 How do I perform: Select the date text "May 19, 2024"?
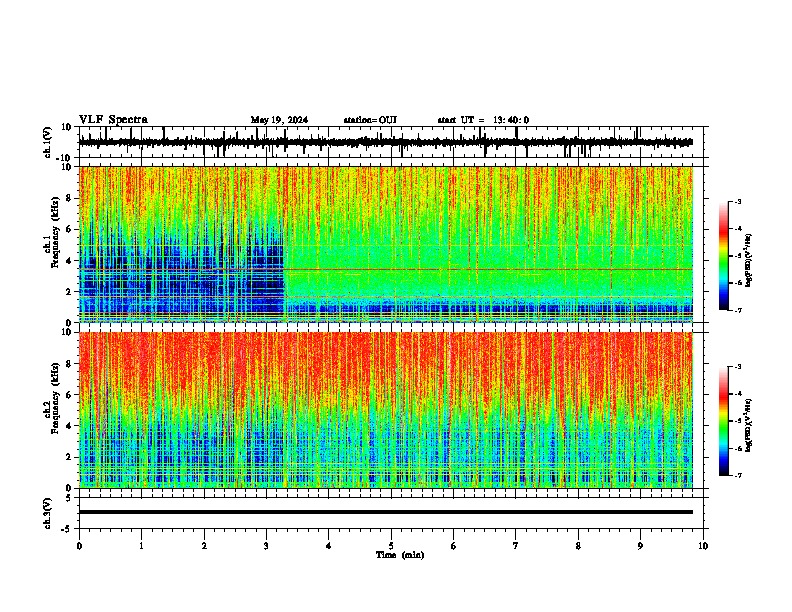click(x=279, y=120)
